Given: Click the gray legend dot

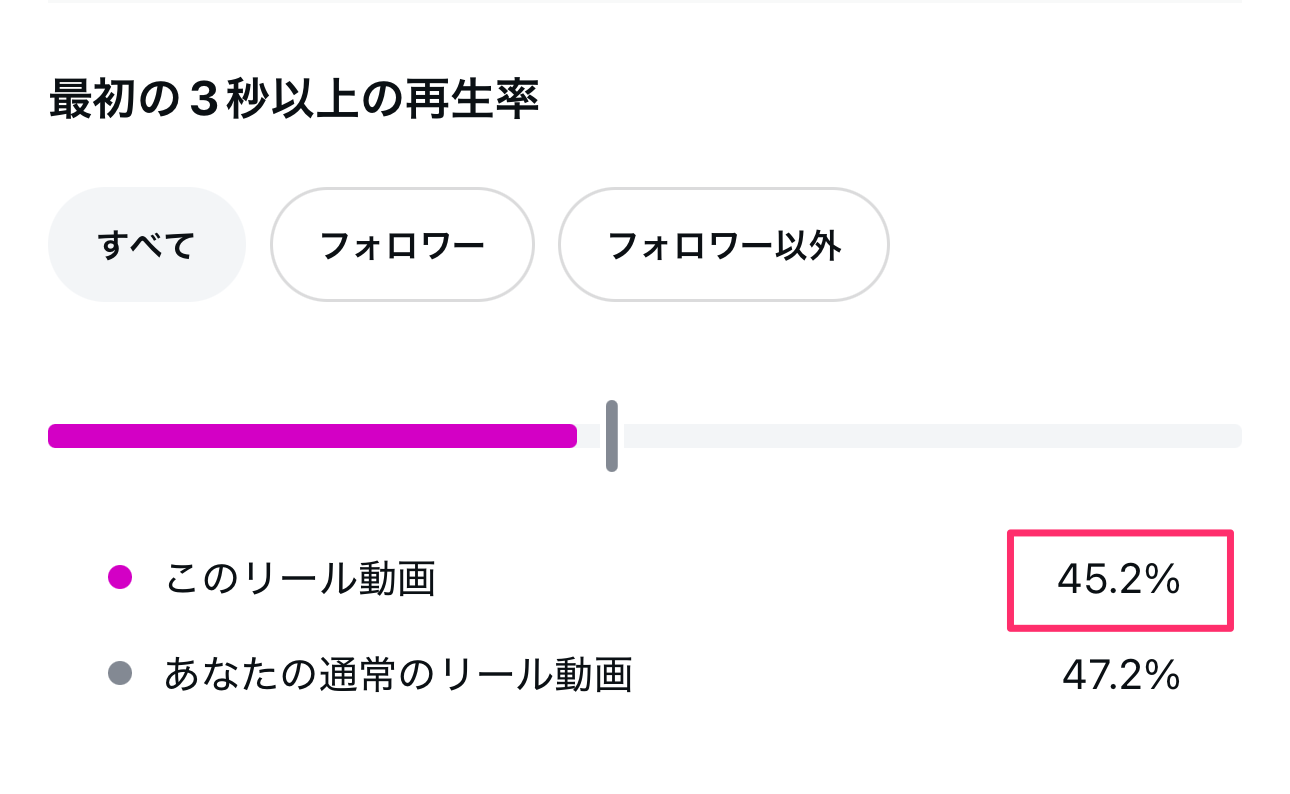Looking at the screenshot, I should [x=120, y=674].
